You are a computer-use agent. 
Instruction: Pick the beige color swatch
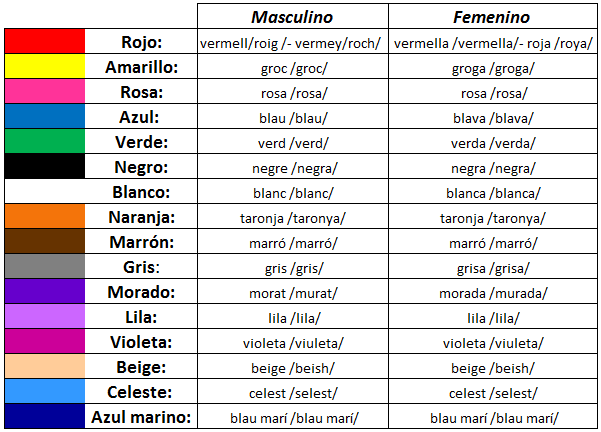point(44,367)
